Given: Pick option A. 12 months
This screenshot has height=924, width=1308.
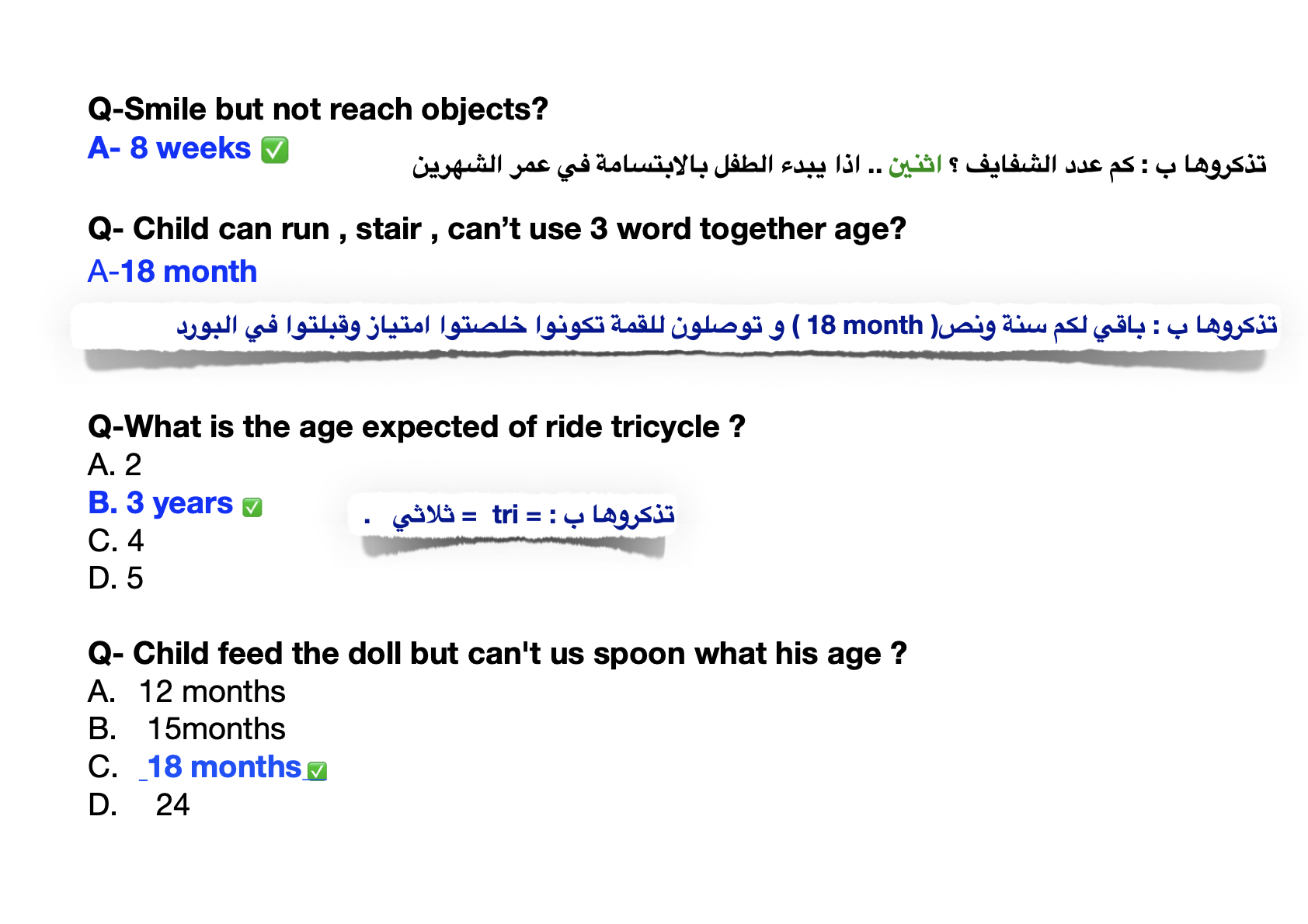Looking at the screenshot, I should (186, 692).
